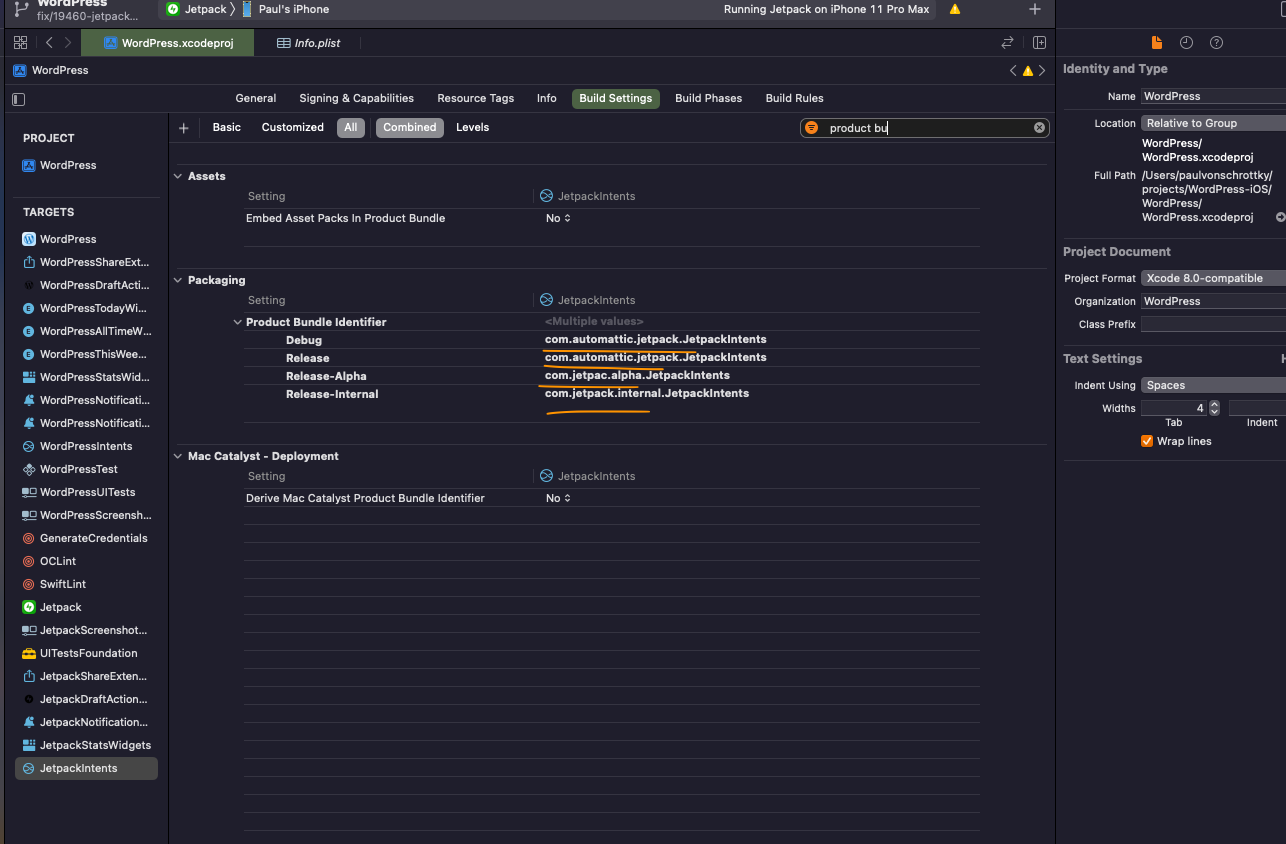This screenshot has height=844, width=1286.
Task: Show Customized build settings
Action: click(x=293, y=128)
